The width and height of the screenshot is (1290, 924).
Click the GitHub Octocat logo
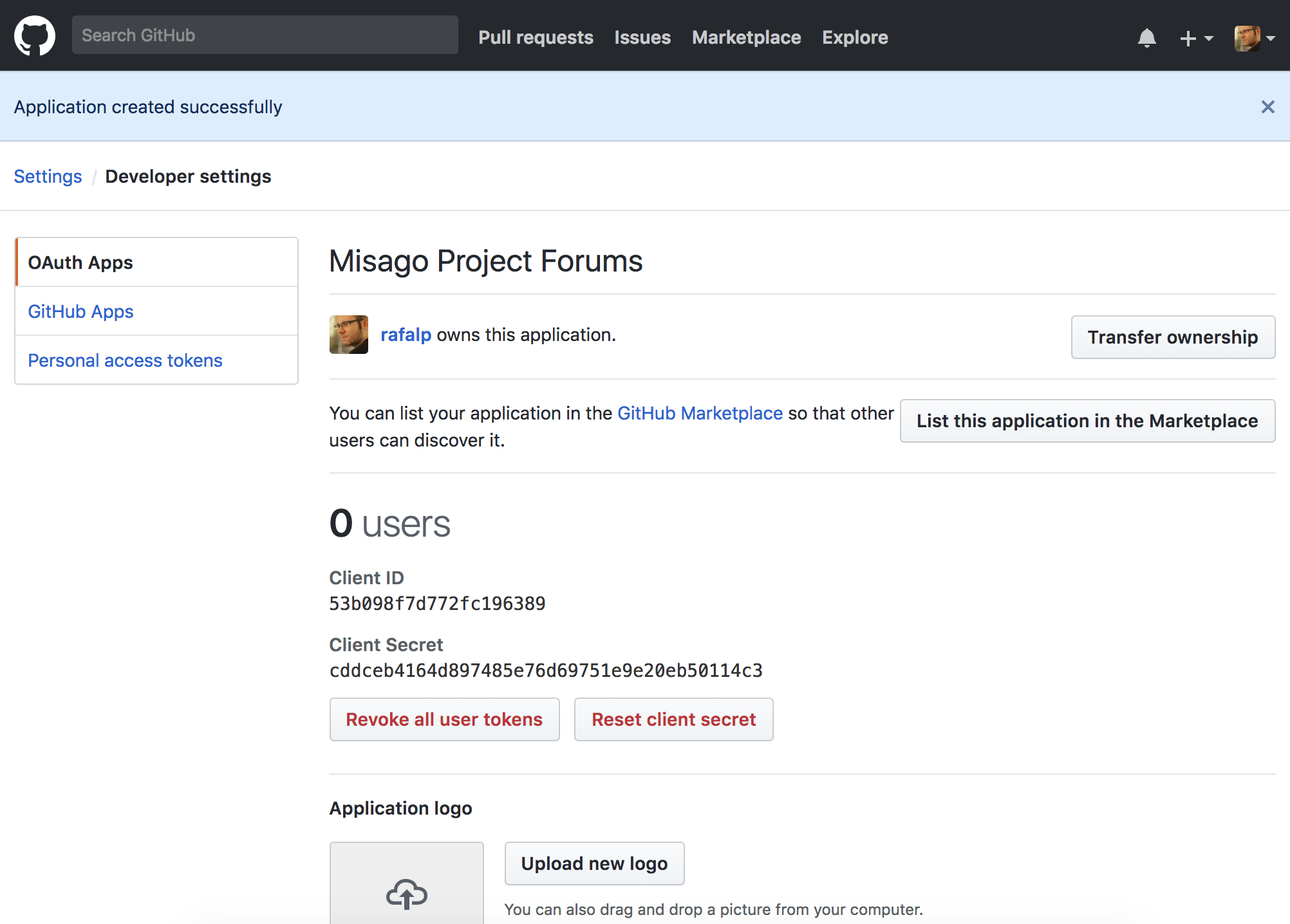[x=35, y=36]
